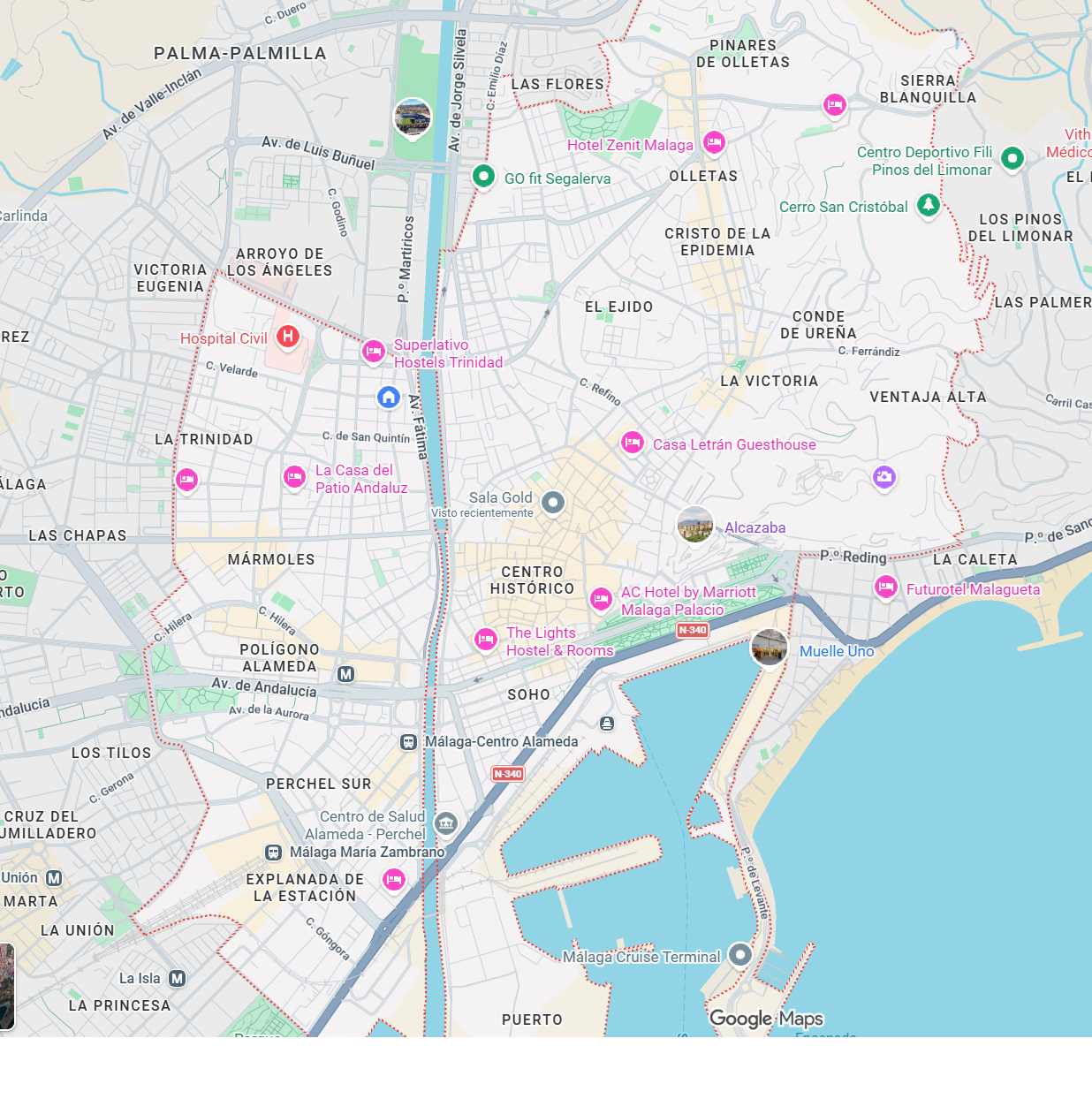Select the SOHO neighborhood label
This screenshot has width=1092, height=1099.
click(x=529, y=694)
